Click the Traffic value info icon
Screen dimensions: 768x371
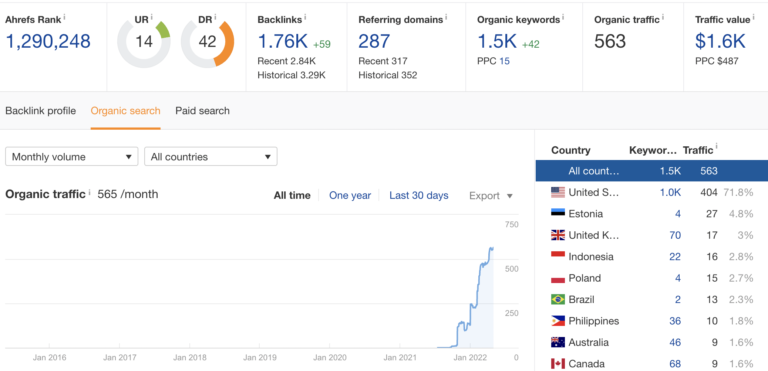753,17
